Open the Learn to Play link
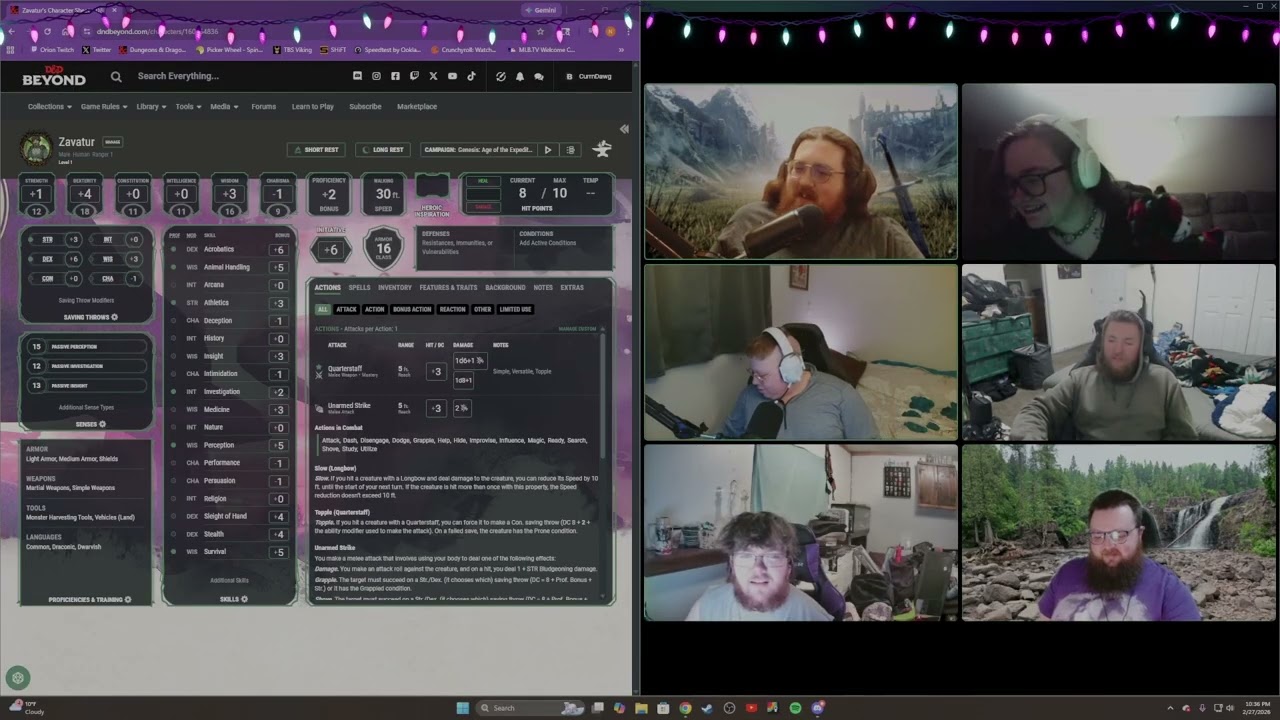Viewport: 1280px width, 720px height. click(x=313, y=106)
